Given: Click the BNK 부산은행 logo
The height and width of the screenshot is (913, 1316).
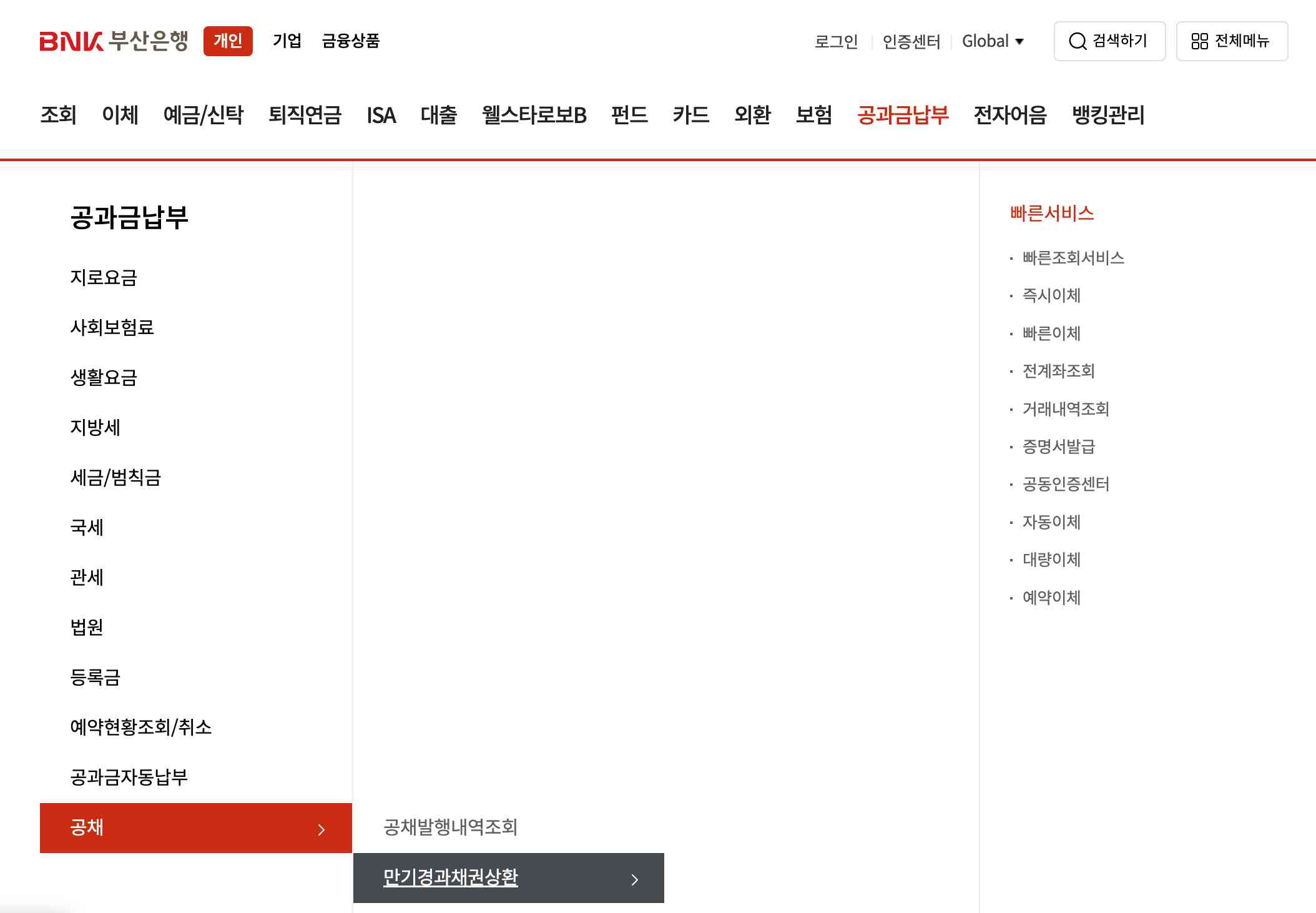Looking at the screenshot, I should pyautogui.click(x=115, y=40).
